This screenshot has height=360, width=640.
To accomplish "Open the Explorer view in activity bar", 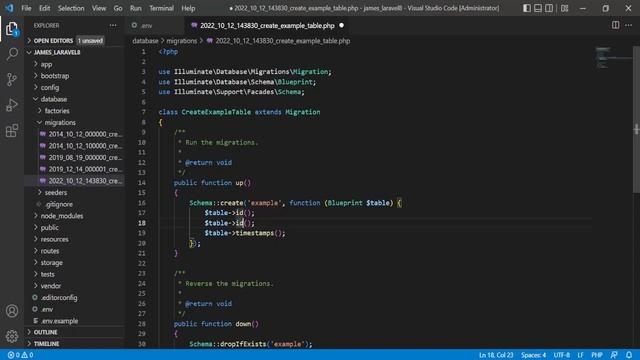I will (x=12, y=29).
